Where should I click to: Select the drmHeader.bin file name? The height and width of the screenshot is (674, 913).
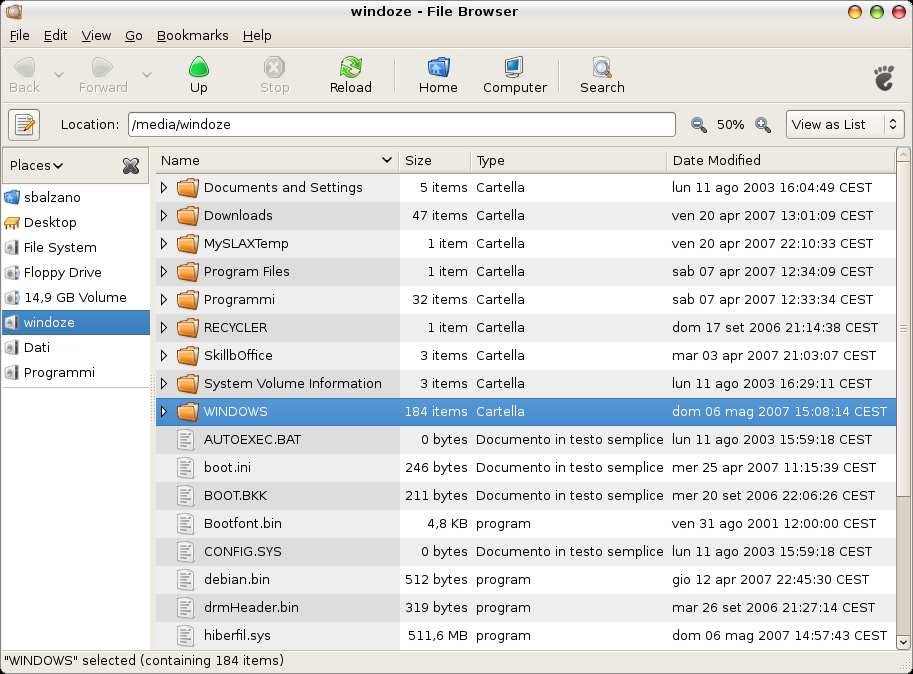tap(251, 608)
